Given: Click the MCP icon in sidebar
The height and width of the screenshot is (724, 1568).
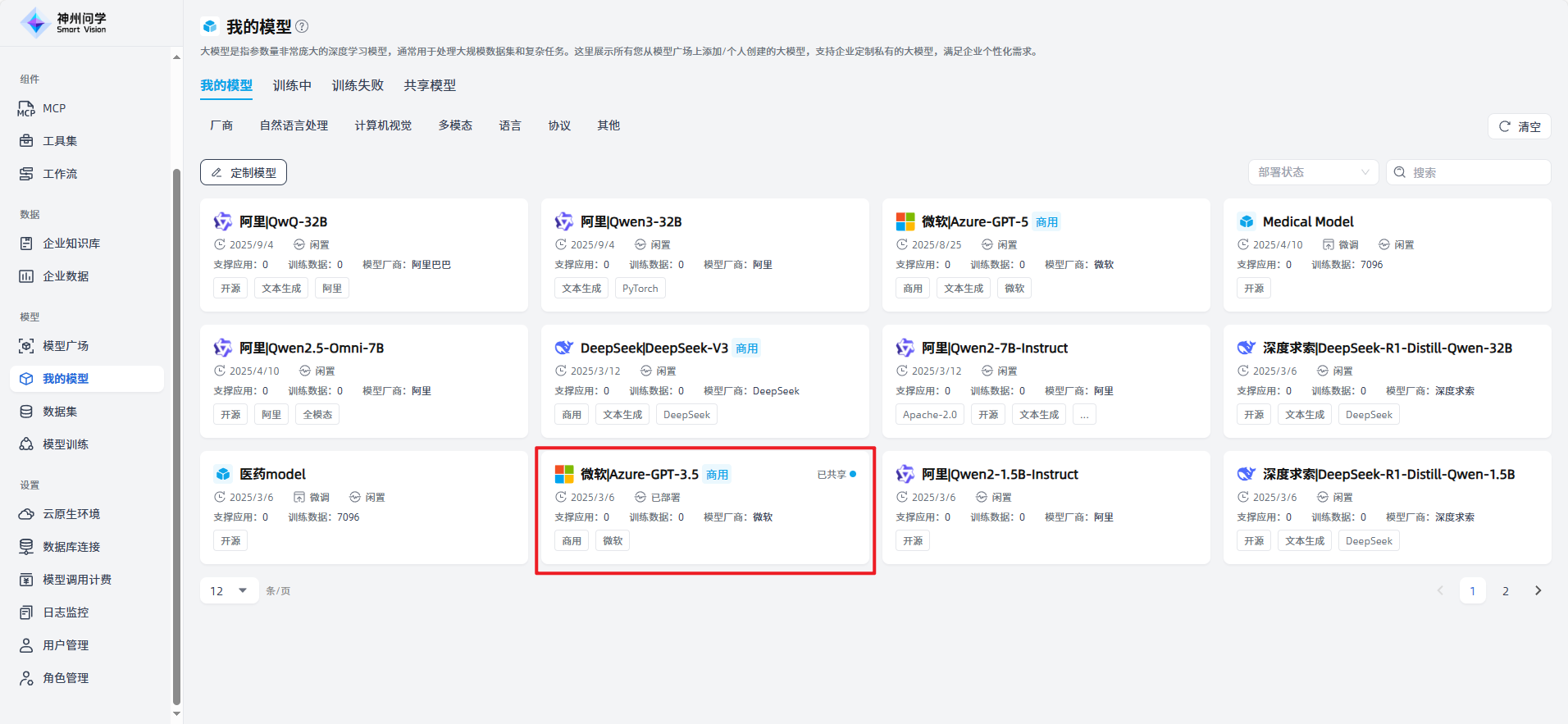Looking at the screenshot, I should (26, 108).
